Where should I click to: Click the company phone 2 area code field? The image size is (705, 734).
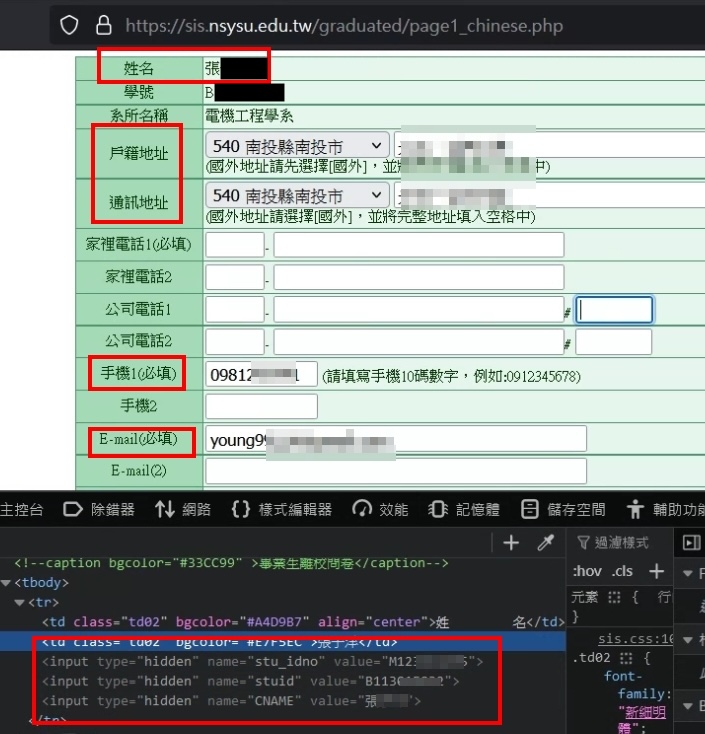pos(235,342)
